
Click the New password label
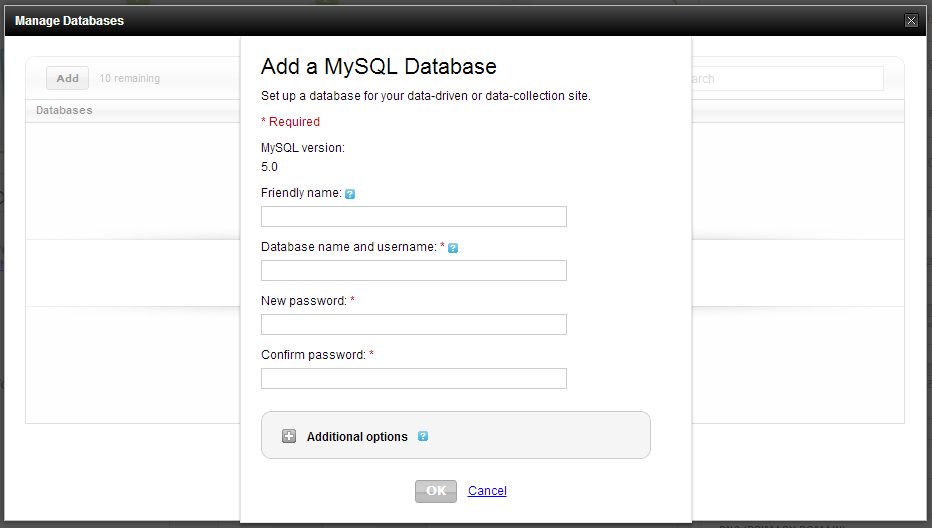coord(304,300)
